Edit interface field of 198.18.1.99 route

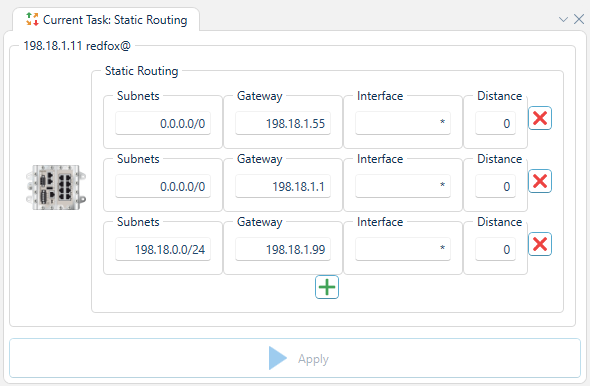[x=403, y=249]
